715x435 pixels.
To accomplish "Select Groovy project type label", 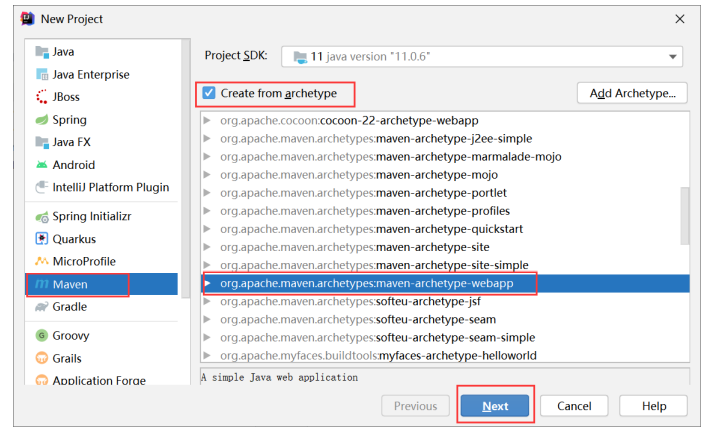I will (71, 336).
